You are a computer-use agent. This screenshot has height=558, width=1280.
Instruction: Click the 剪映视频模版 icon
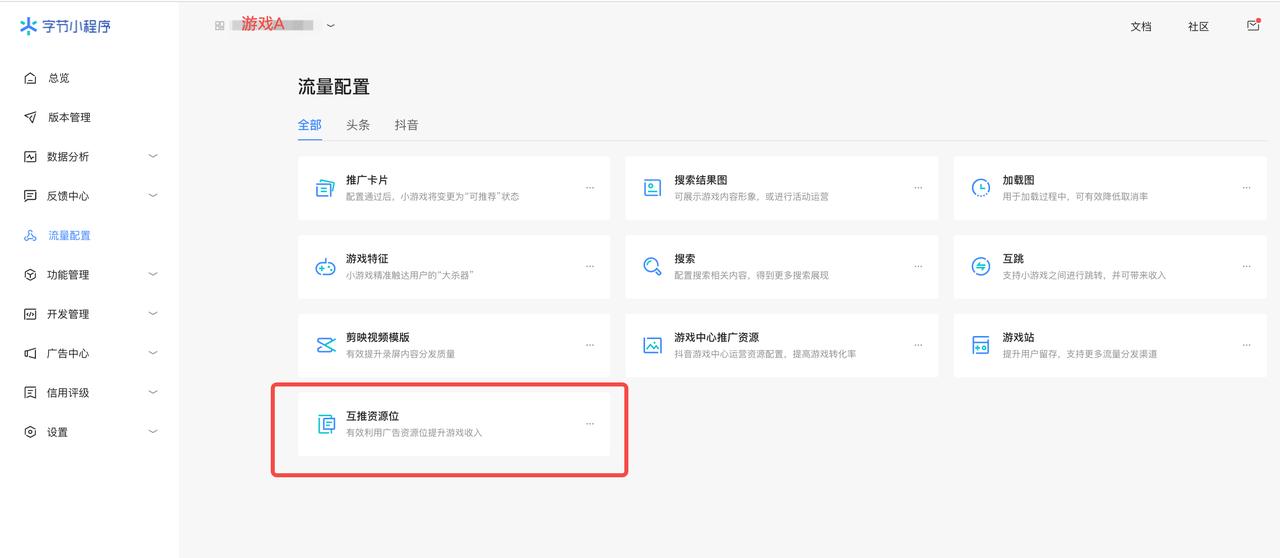pyautogui.click(x=325, y=345)
